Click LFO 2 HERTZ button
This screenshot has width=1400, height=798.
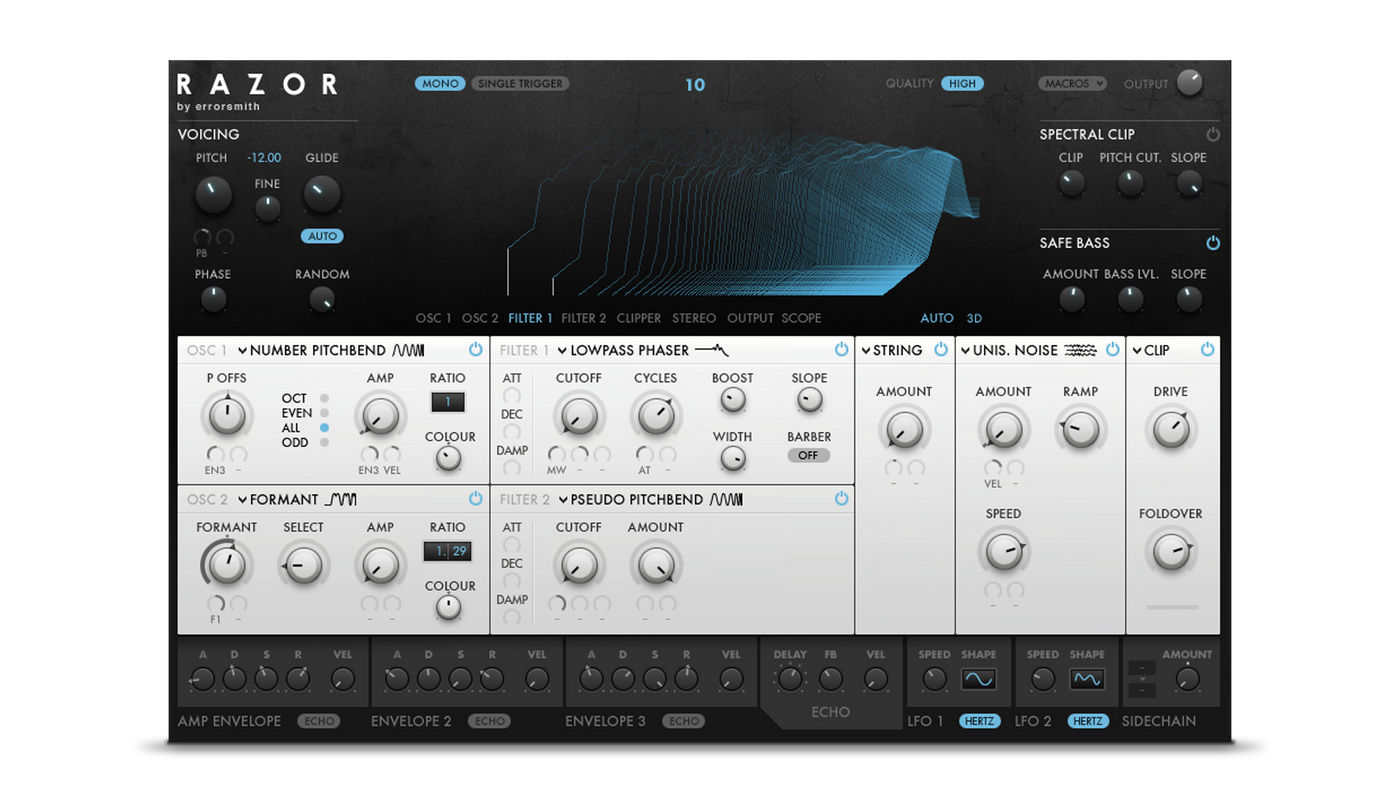pyautogui.click(x=1088, y=721)
